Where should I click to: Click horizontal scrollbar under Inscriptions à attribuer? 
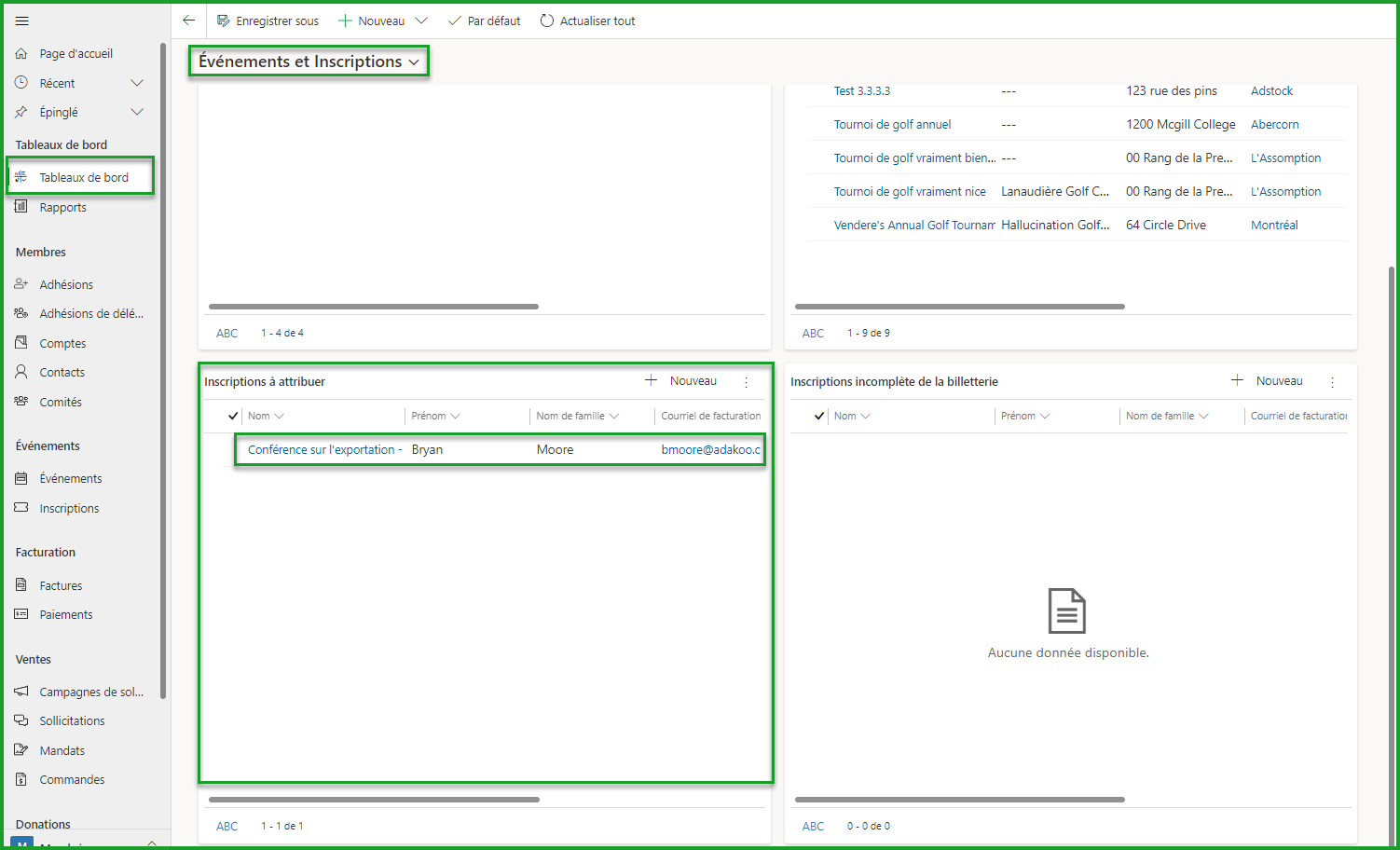pyautogui.click(x=374, y=800)
